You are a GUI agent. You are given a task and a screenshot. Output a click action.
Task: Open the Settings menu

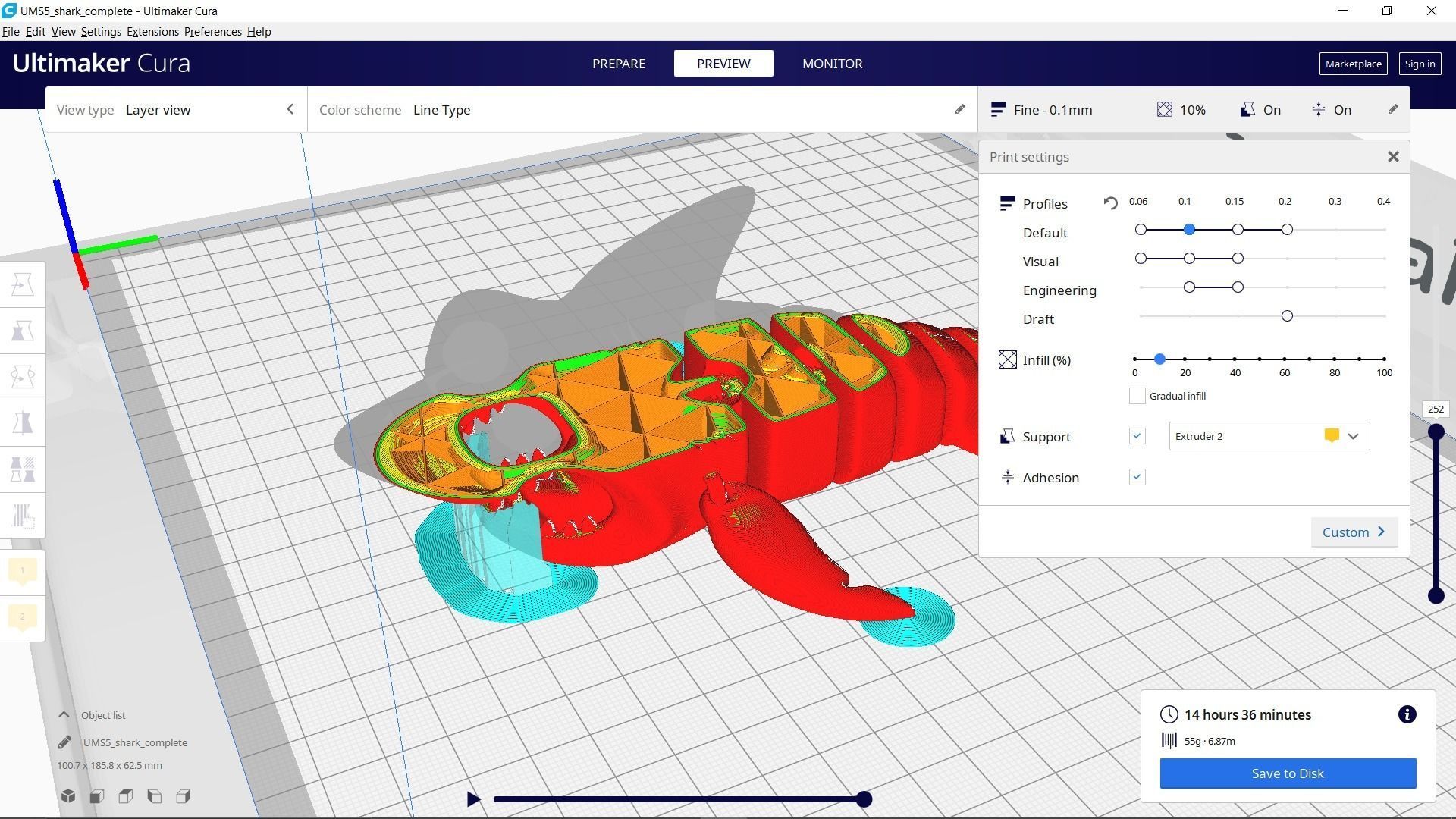[101, 32]
